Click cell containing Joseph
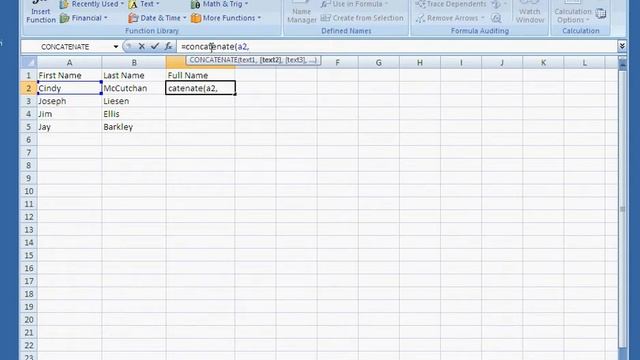 pos(69,101)
